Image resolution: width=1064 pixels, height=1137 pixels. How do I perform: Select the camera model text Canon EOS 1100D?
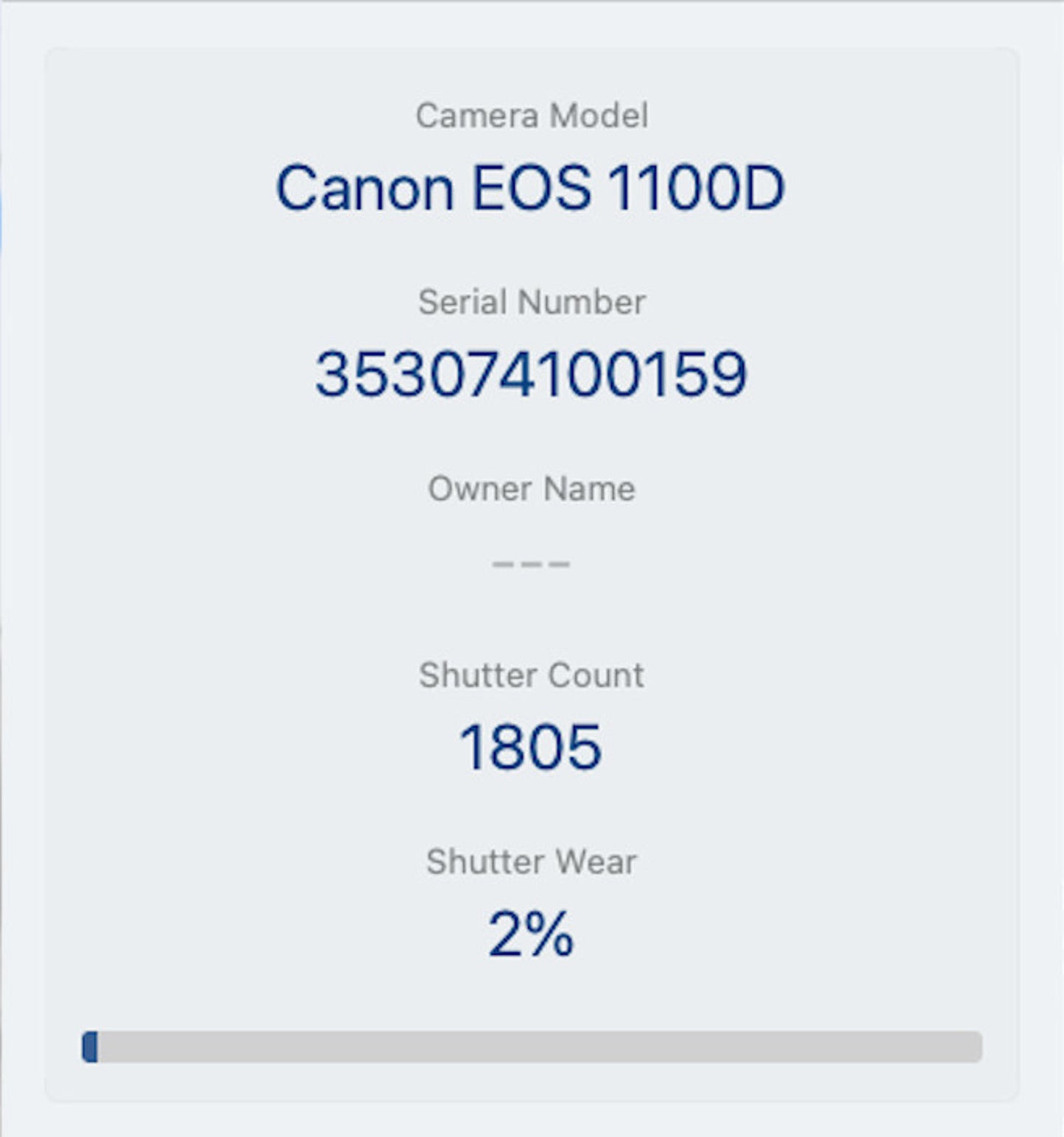[x=532, y=188]
